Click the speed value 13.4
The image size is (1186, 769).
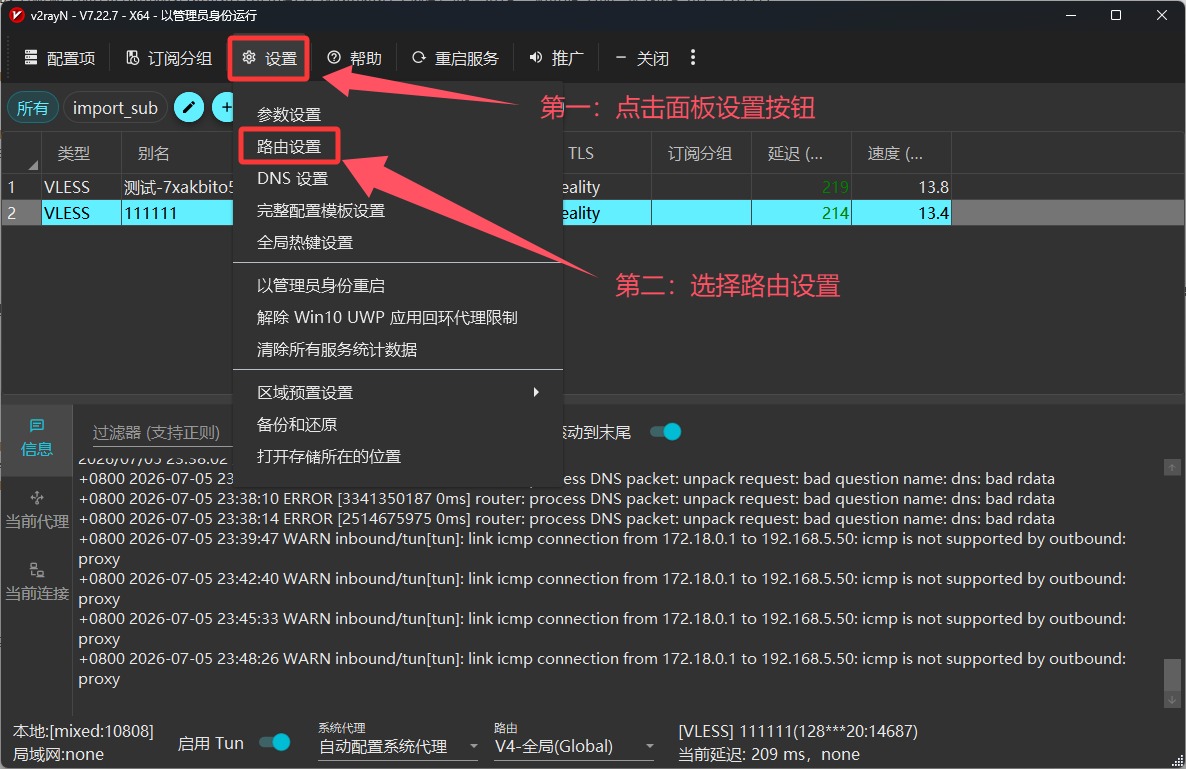point(933,213)
